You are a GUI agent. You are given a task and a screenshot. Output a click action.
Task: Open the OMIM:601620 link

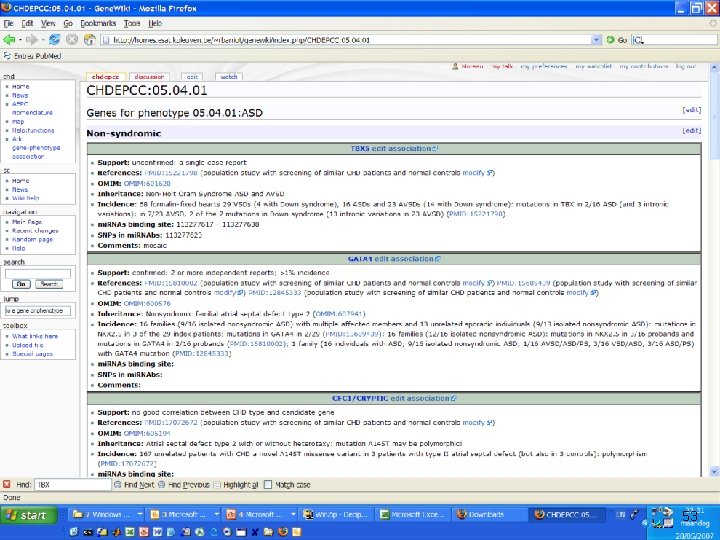coord(147,183)
